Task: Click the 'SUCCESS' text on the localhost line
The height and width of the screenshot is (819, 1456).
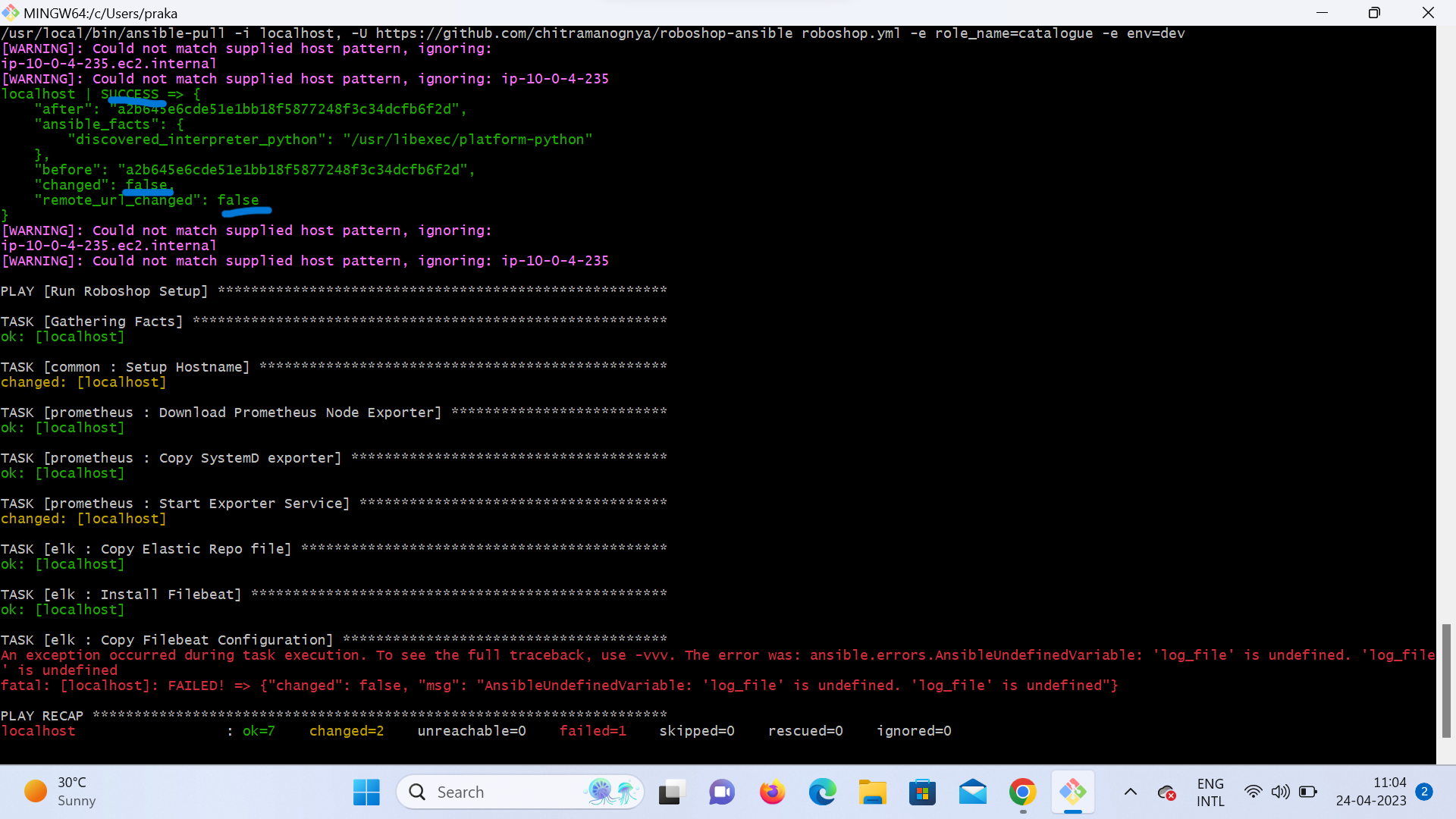Action: pos(130,94)
